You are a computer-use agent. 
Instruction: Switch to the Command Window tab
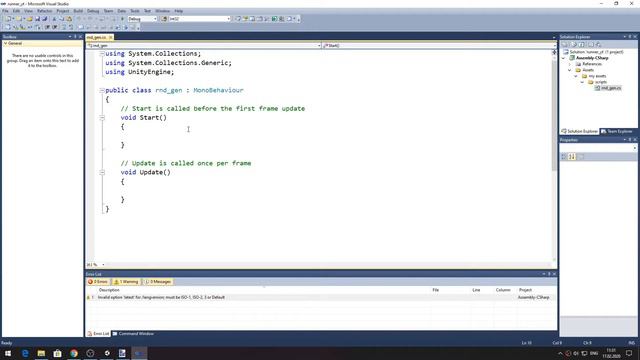click(133, 333)
